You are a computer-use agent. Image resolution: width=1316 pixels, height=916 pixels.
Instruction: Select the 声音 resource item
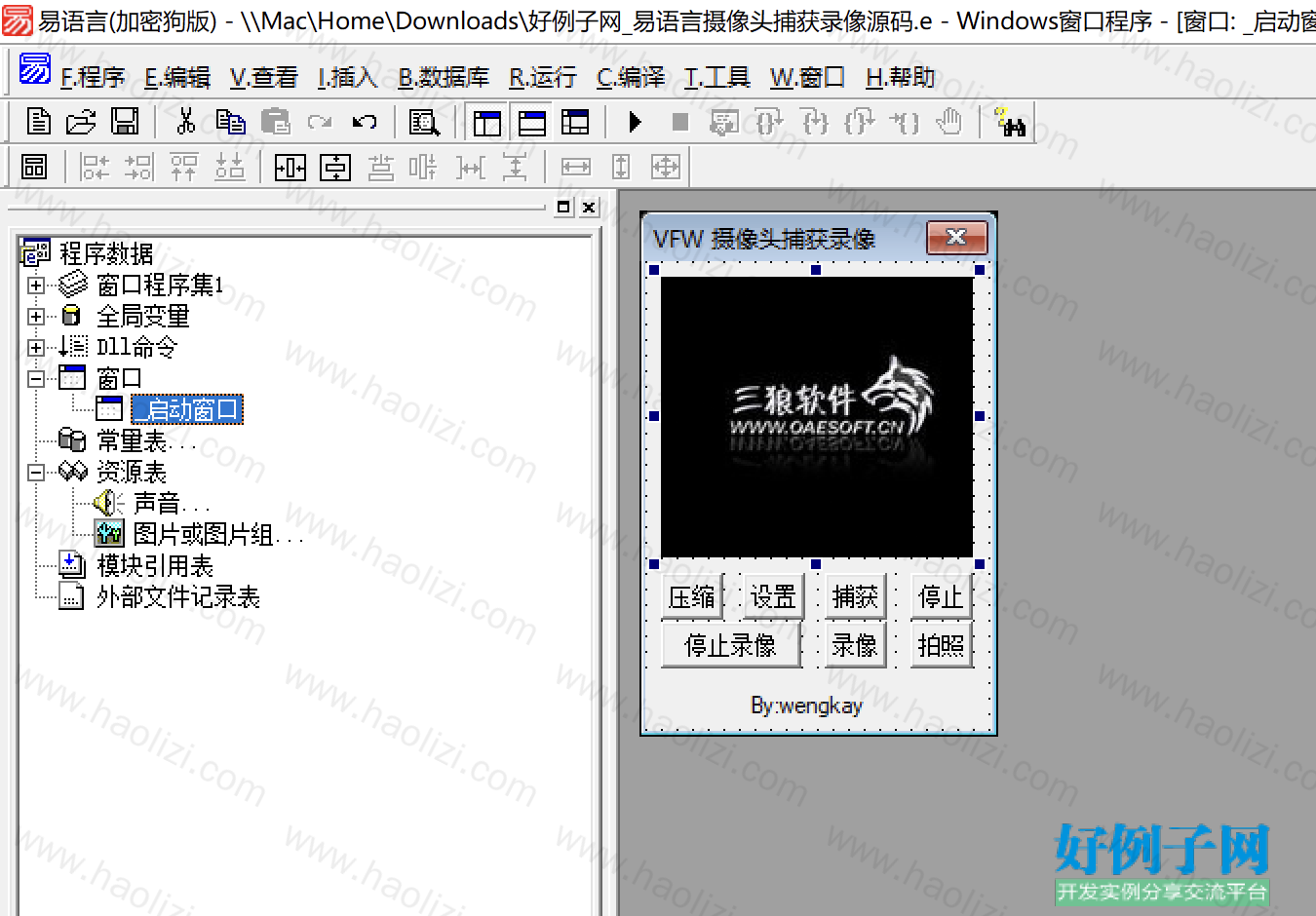click(171, 504)
